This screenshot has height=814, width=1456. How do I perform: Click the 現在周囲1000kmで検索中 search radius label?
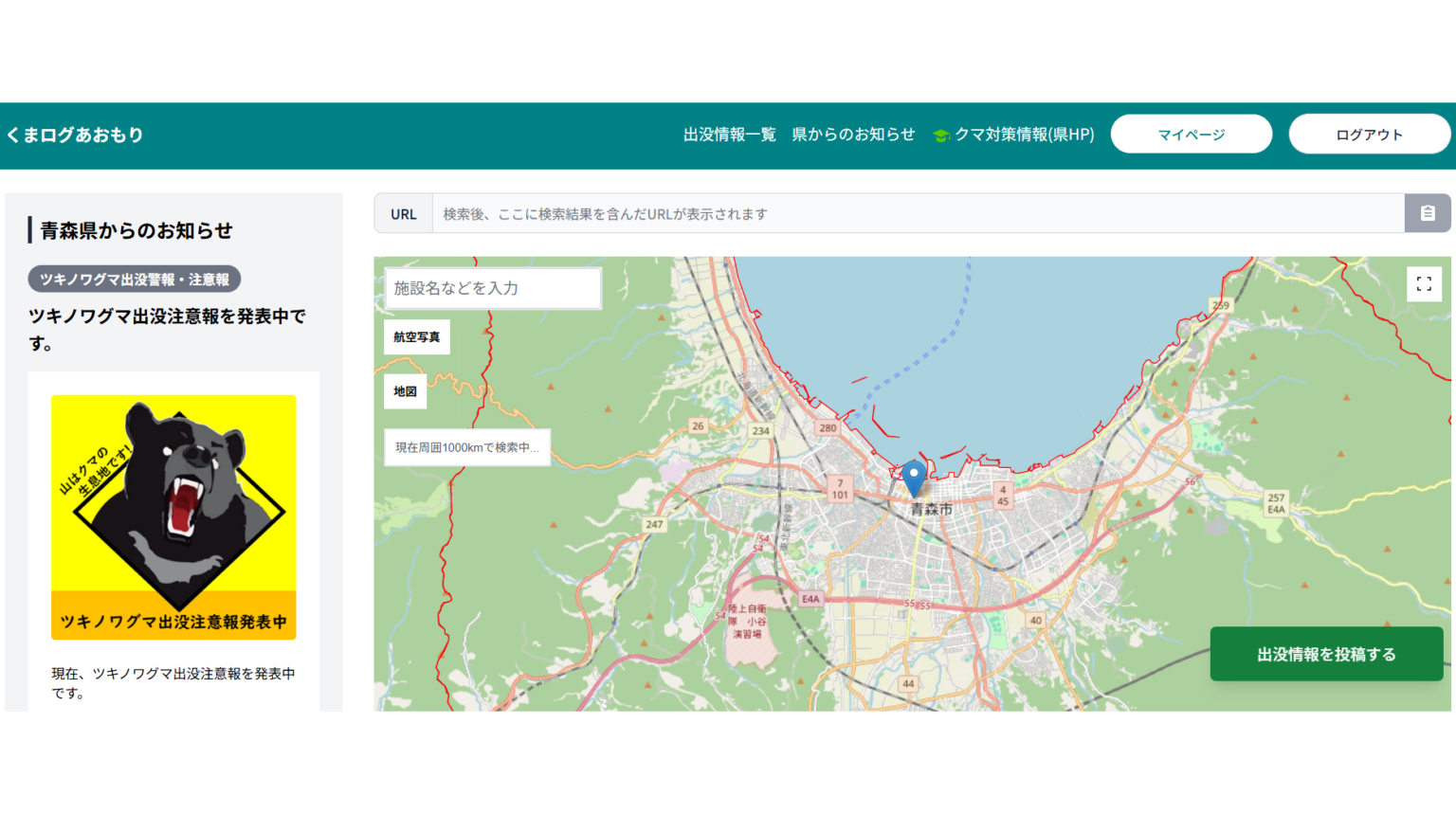tap(467, 447)
